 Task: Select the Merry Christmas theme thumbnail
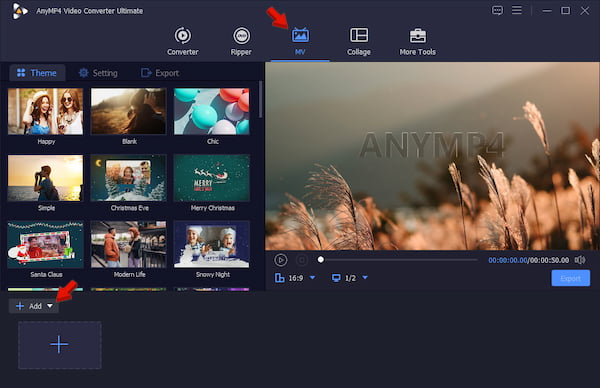pos(212,178)
